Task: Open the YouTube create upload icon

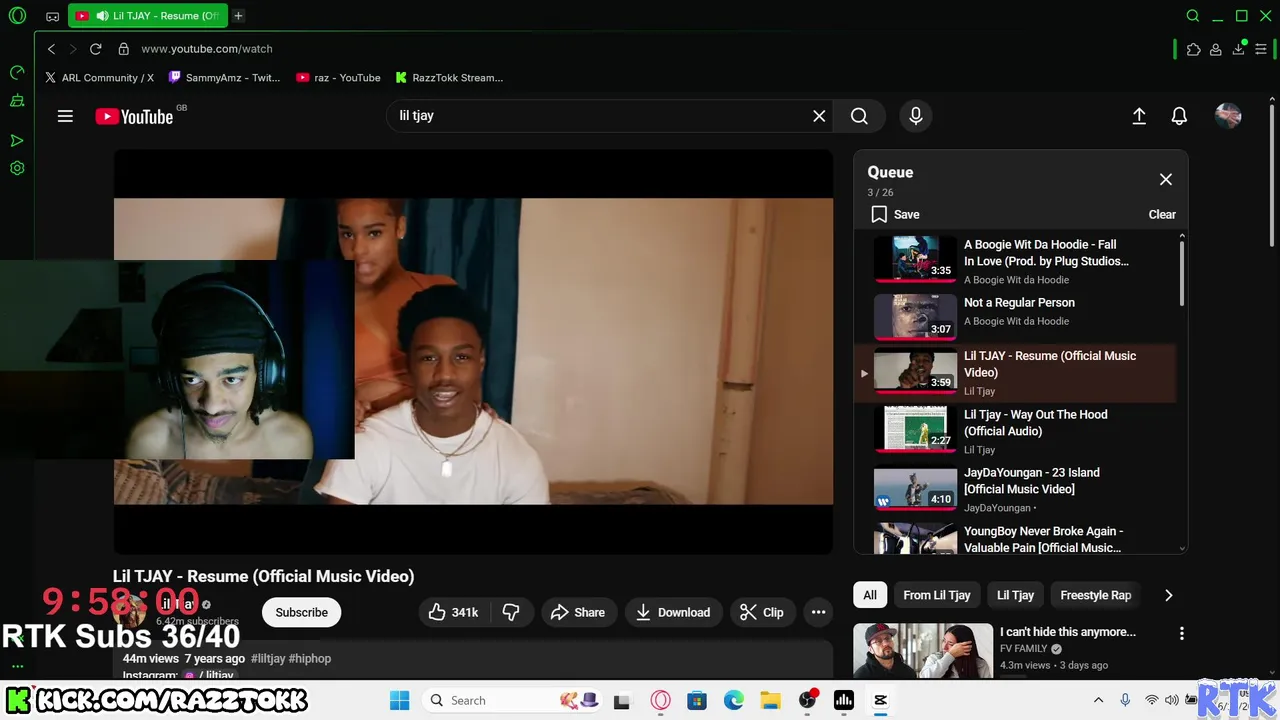Action: point(1139,116)
